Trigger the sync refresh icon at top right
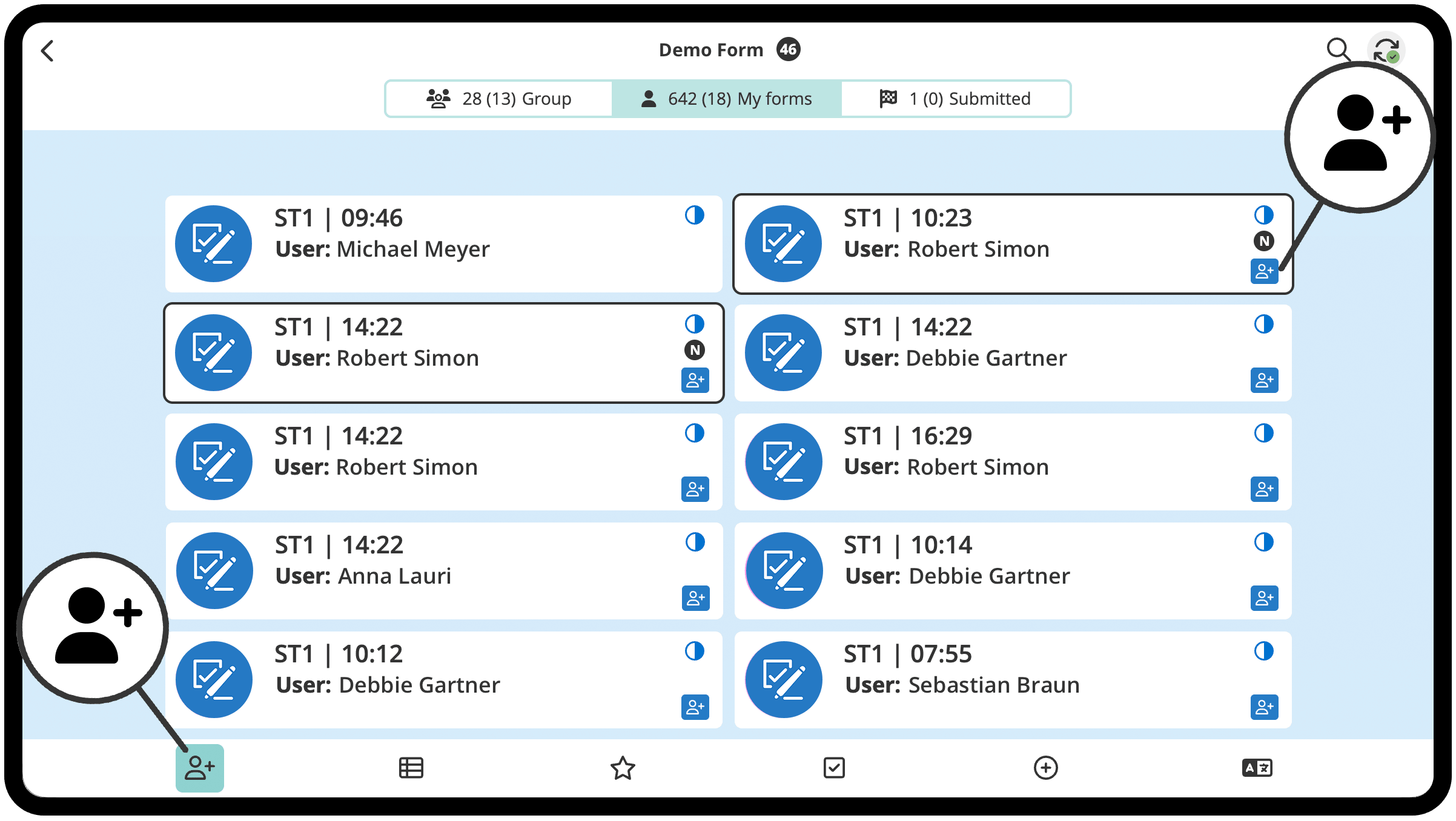The image size is (1456, 821). [1386, 50]
